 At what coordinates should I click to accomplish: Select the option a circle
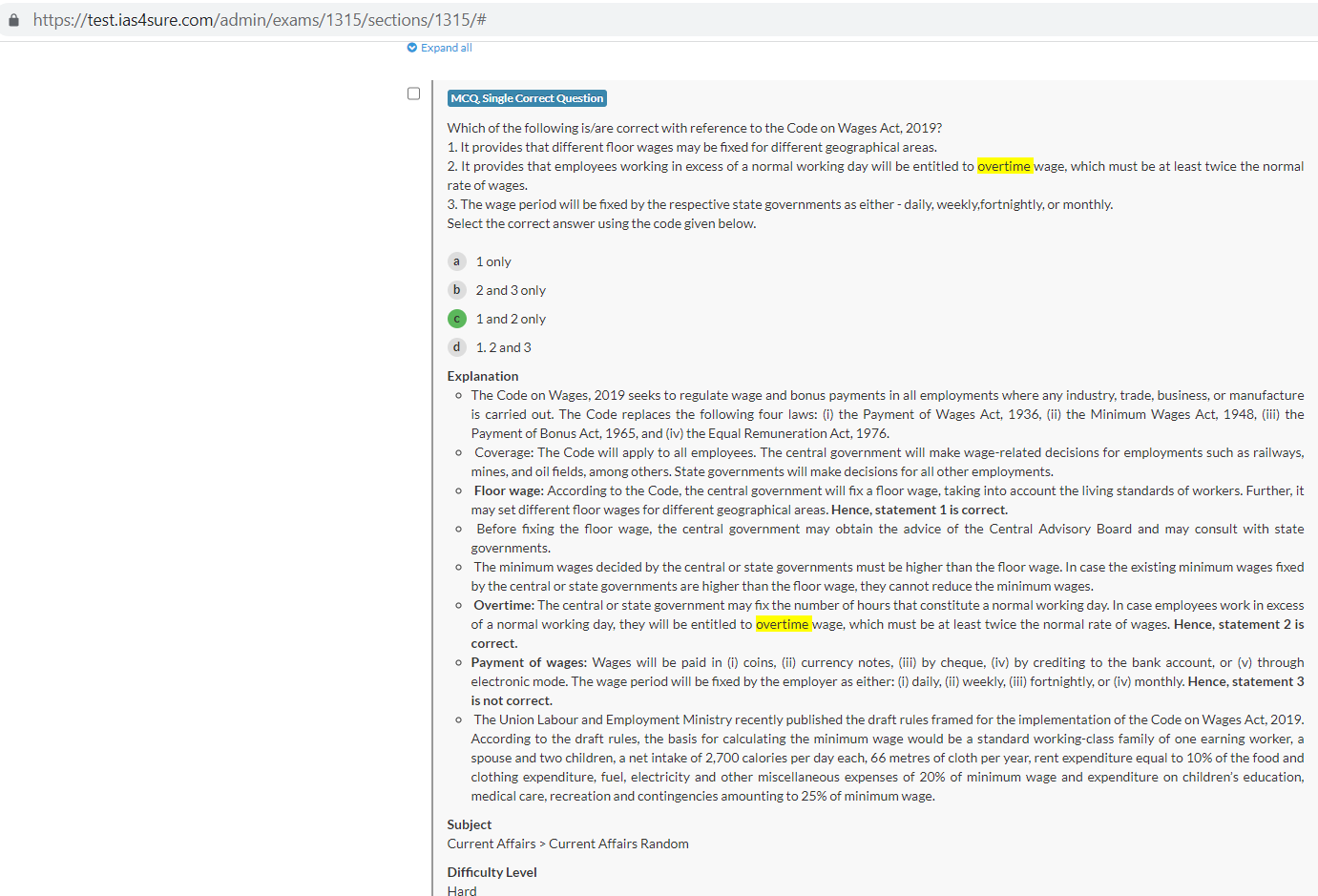(x=457, y=261)
